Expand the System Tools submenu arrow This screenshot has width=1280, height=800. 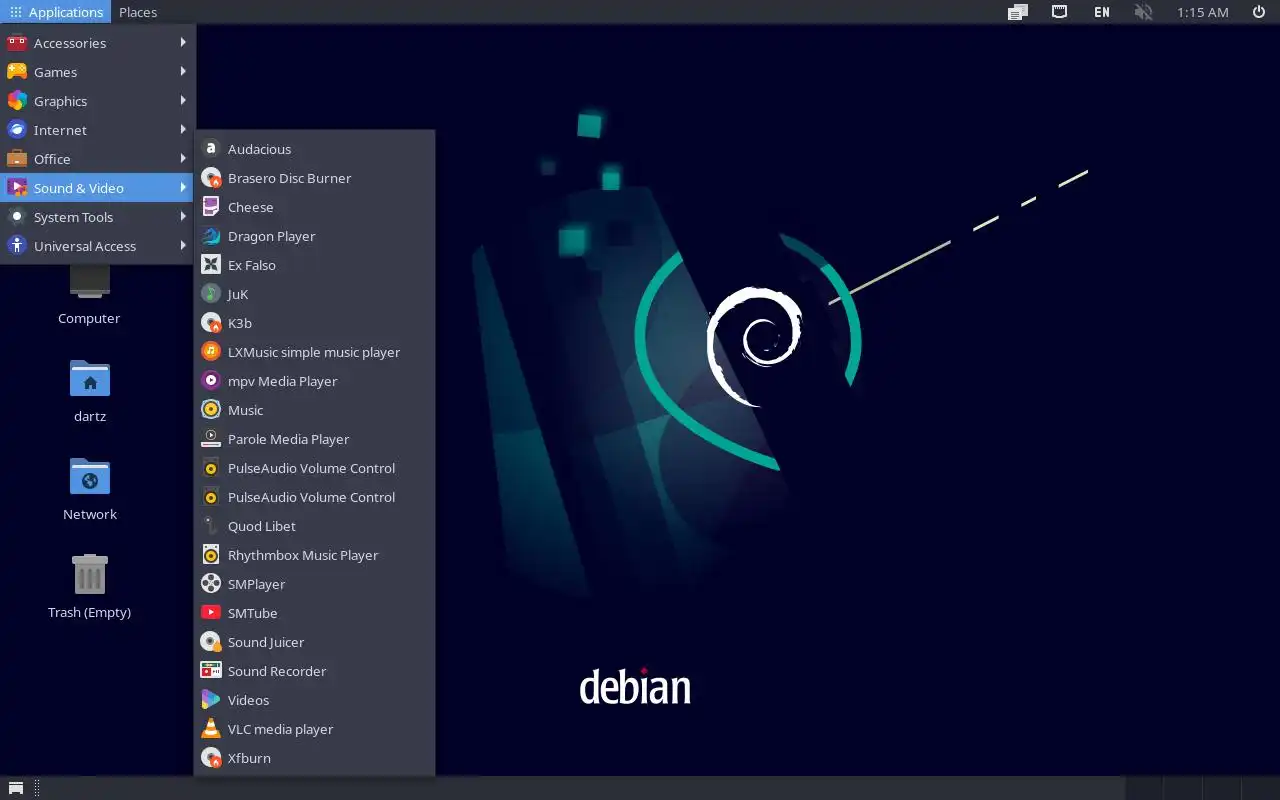(183, 217)
